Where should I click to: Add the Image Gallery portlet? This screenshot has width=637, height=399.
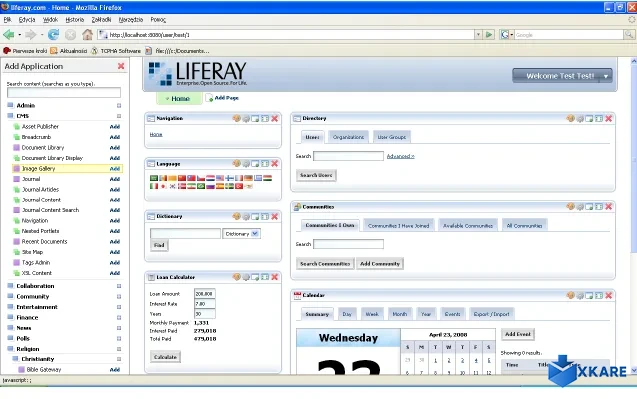click(115, 169)
